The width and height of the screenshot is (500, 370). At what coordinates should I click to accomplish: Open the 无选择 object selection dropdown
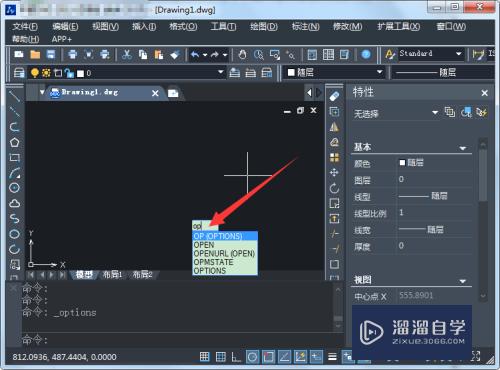tap(435, 113)
